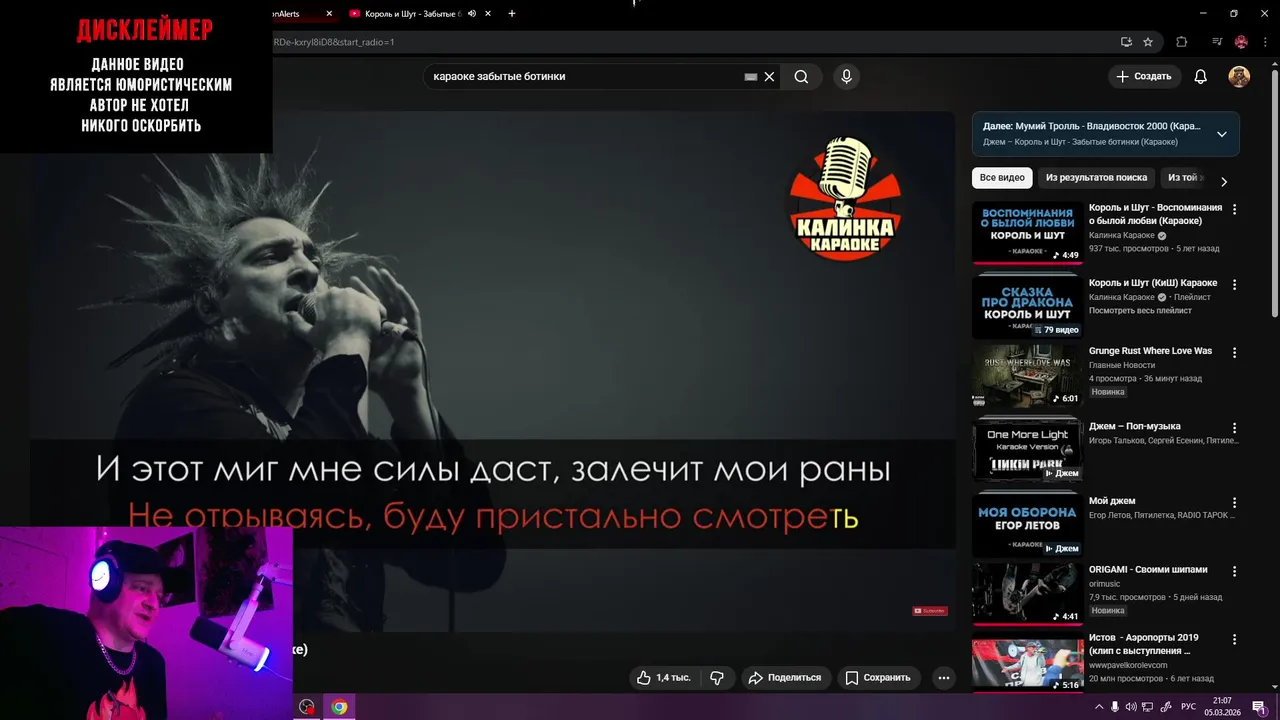Close the Король и Шут tab
The height and width of the screenshot is (720, 1280).
[488, 14]
